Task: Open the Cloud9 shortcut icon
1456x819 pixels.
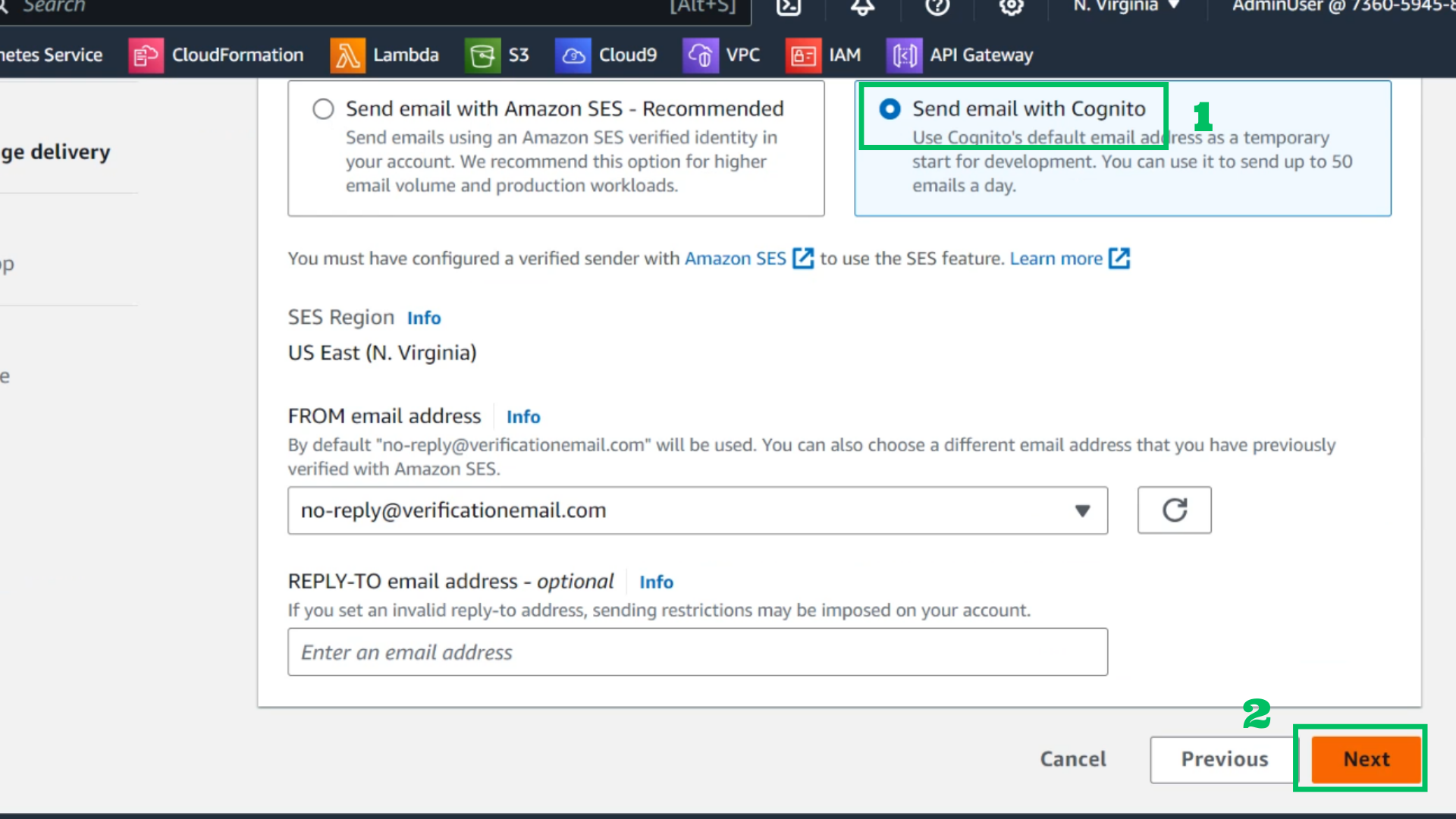Action: coord(573,55)
